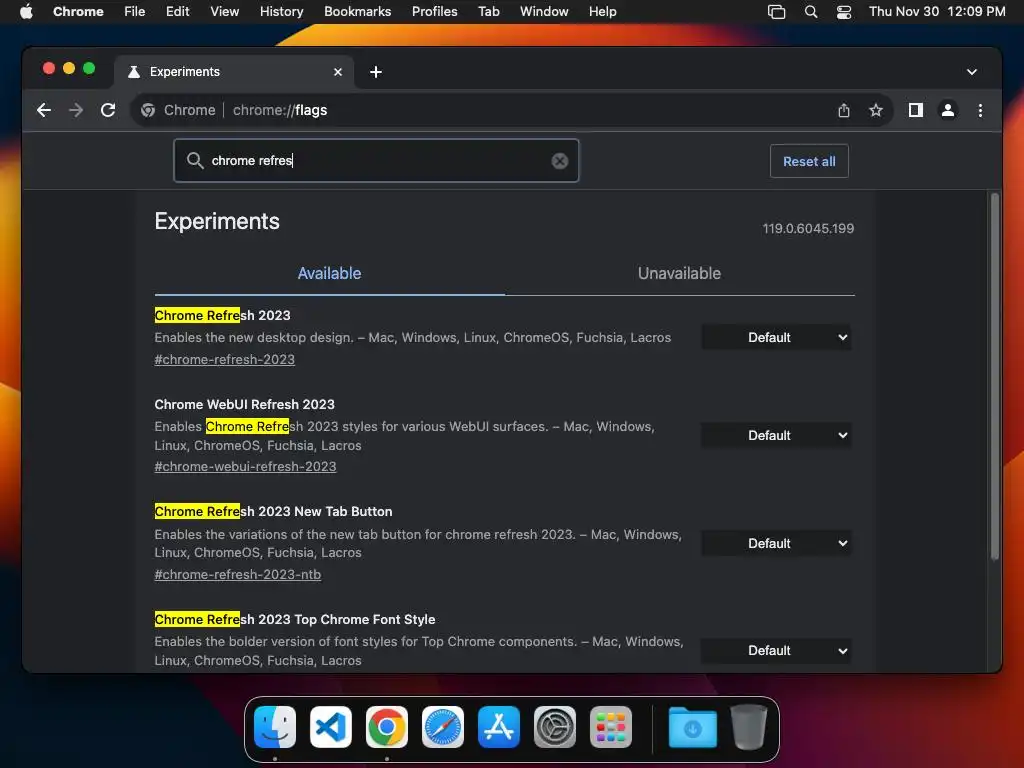This screenshot has height=768, width=1024.
Task: Follow the #chrome-refresh-2023-ntb link
Action: click(x=238, y=575)
